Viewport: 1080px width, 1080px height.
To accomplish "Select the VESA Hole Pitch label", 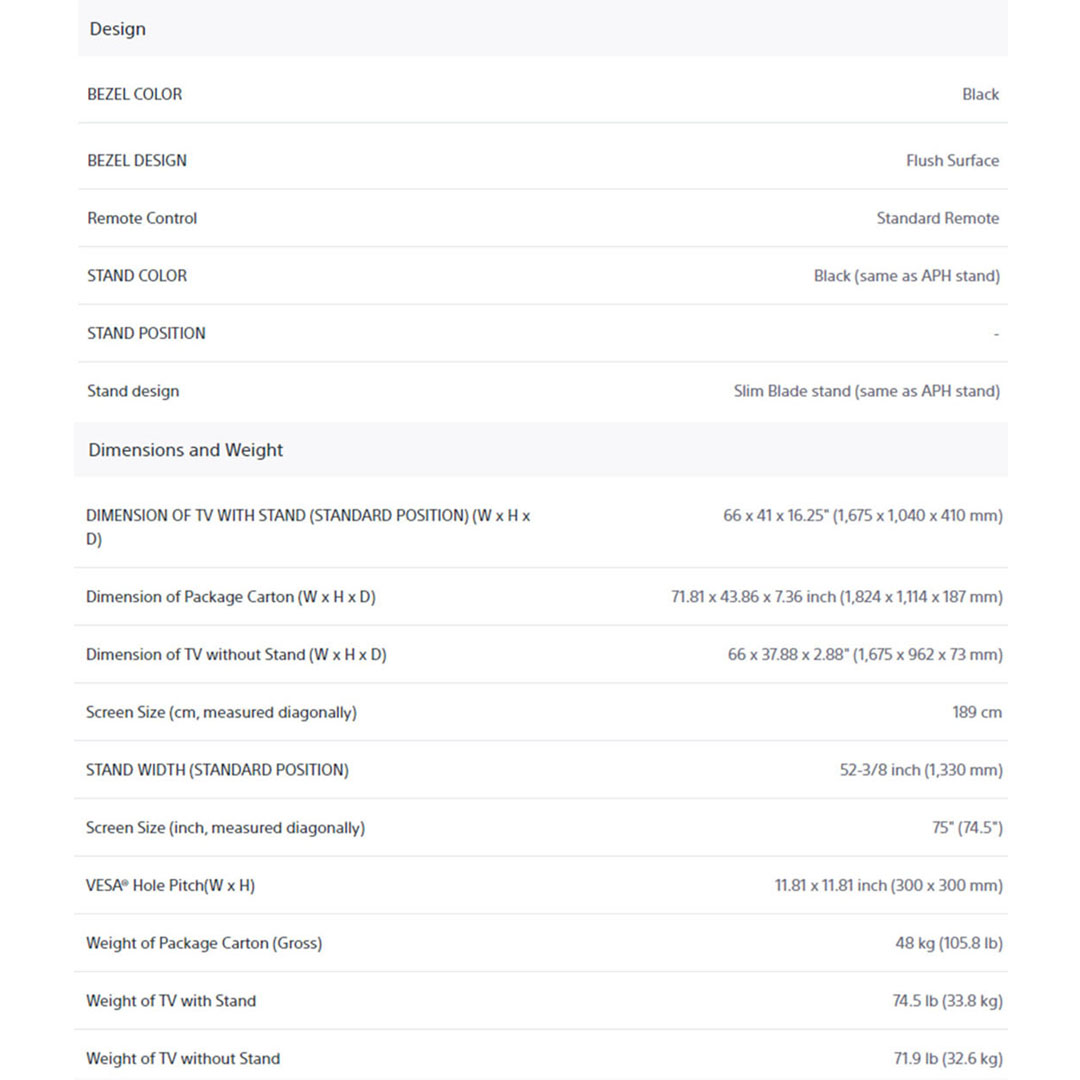I will tap(170, 886).
